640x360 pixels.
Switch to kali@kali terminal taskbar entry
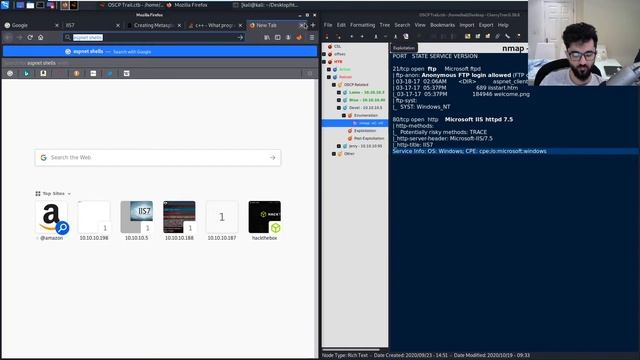click(x=266, y=5)
